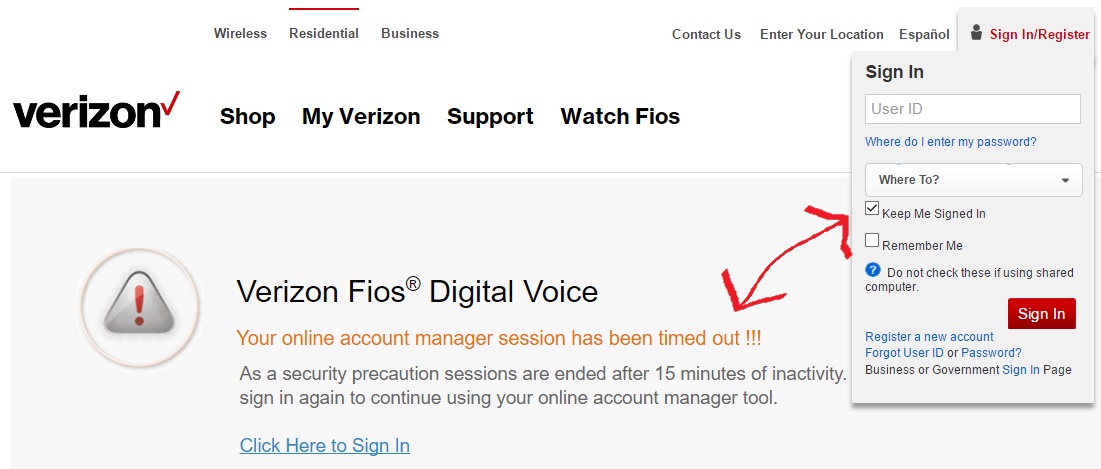This screenshot has width=1101, height=469.
Task: Switch to the Business tab
Action: click(410, 33)
